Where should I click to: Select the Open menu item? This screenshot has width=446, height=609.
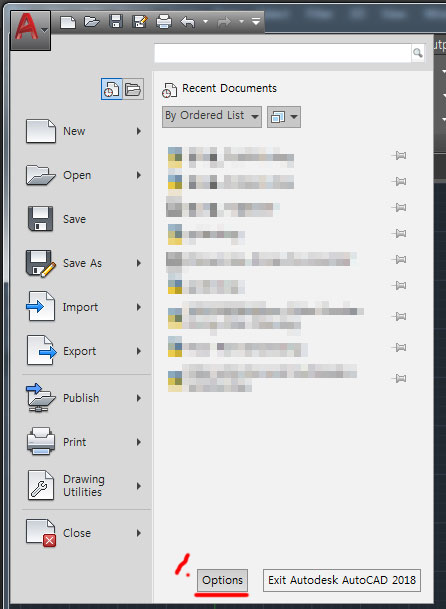tap(84, 175)
